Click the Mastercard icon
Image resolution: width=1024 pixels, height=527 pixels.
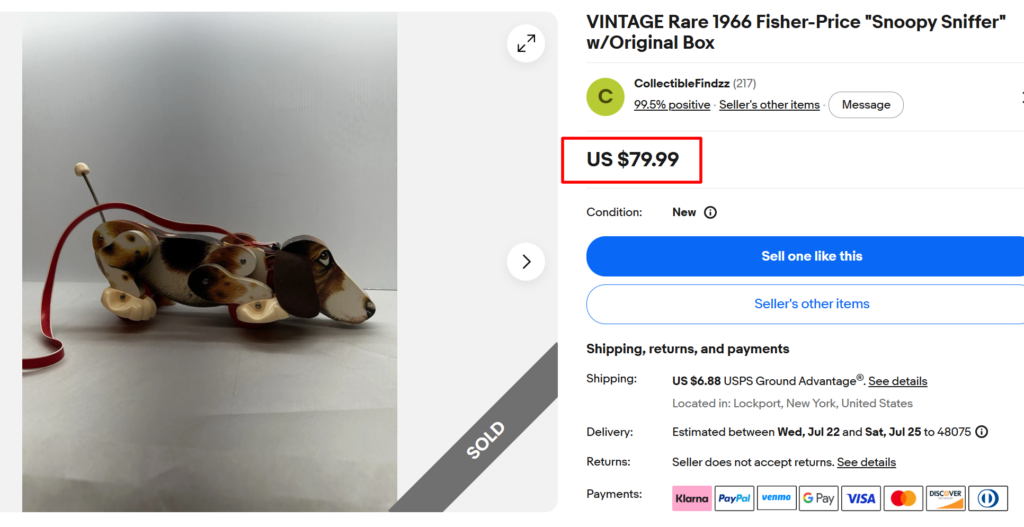[x=903, y=498]
